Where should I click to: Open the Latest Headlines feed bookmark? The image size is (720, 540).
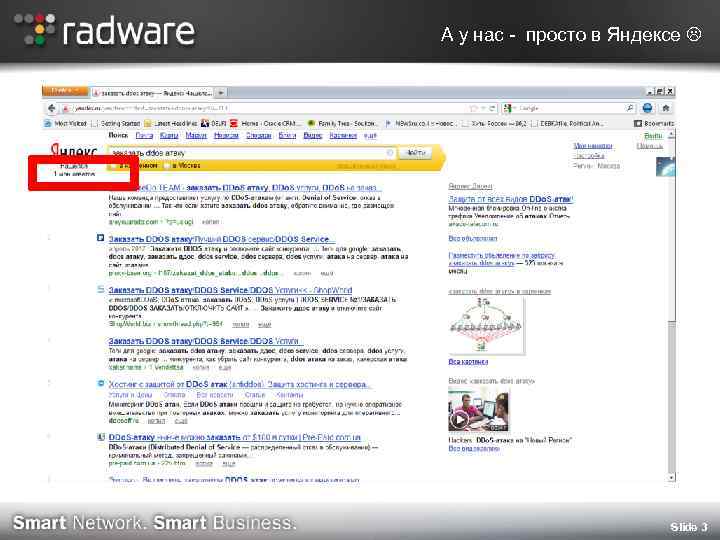171,123
